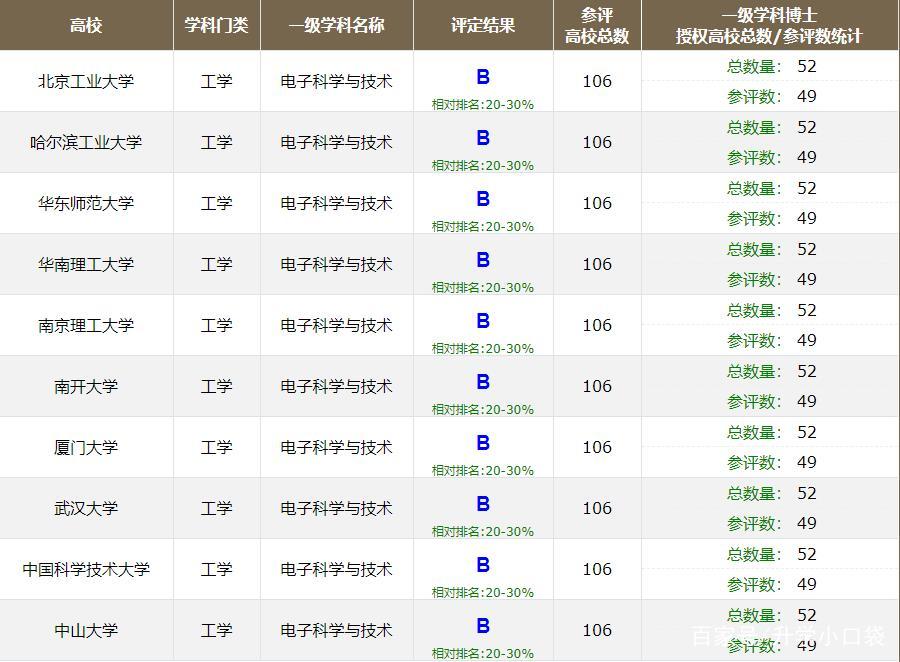The height and width of the screenshot is (662, 900).
Task: Click "参评数: 49" in the 哈尔滨工业大学 row
Action: point(771,157)
